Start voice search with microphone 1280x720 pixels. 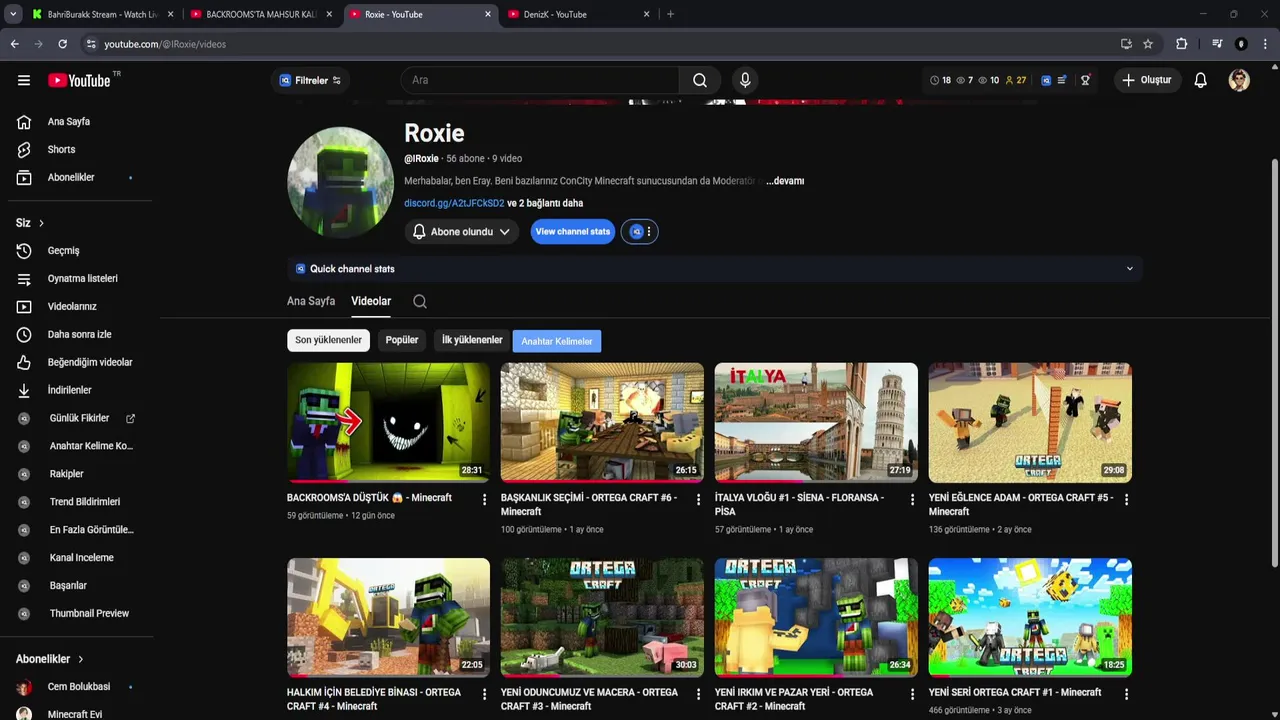pos(743,80)
